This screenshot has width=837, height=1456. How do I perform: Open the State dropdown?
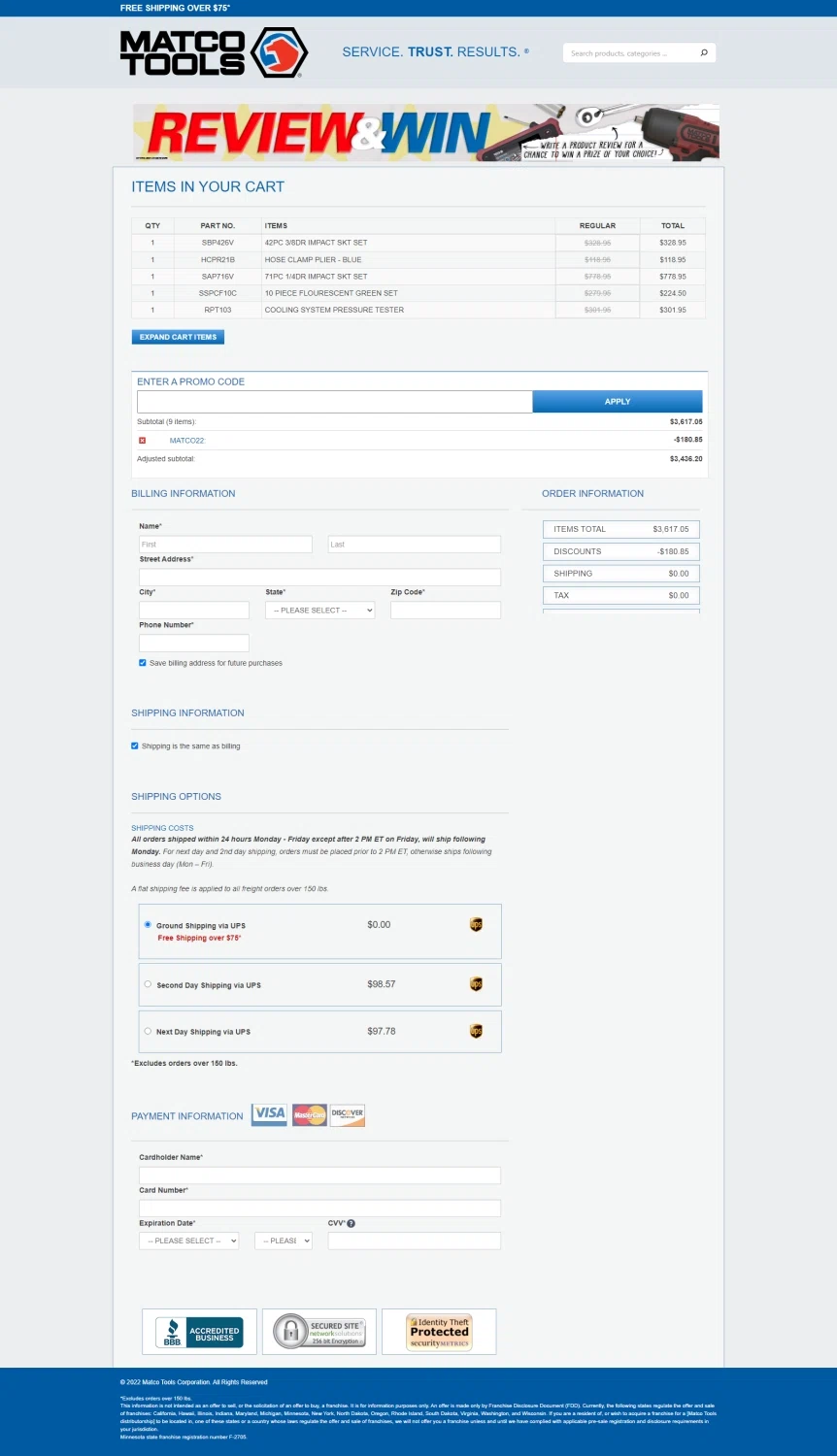320,611
